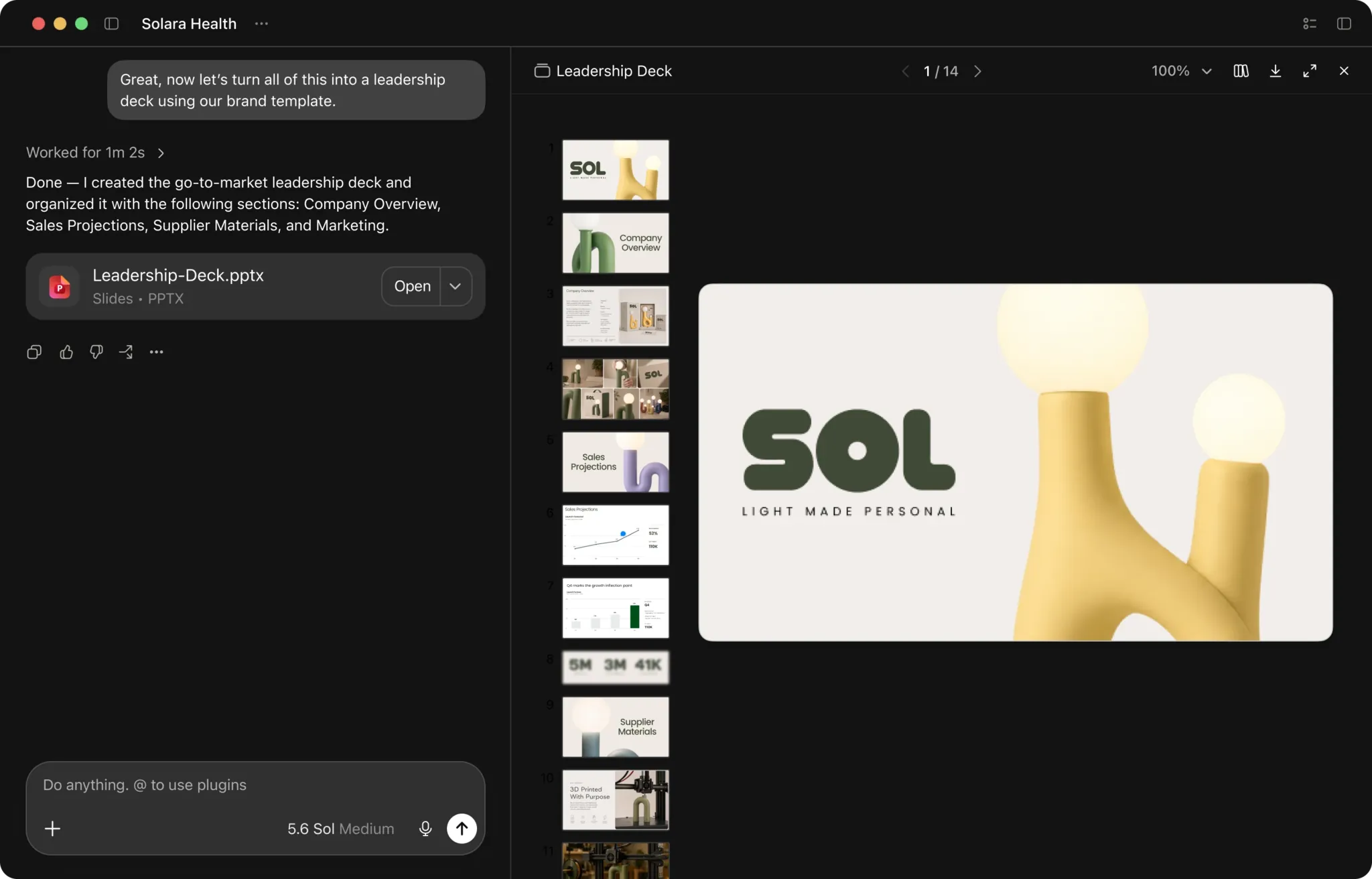Go to the previous slide arrow

(x=906, y=71)
